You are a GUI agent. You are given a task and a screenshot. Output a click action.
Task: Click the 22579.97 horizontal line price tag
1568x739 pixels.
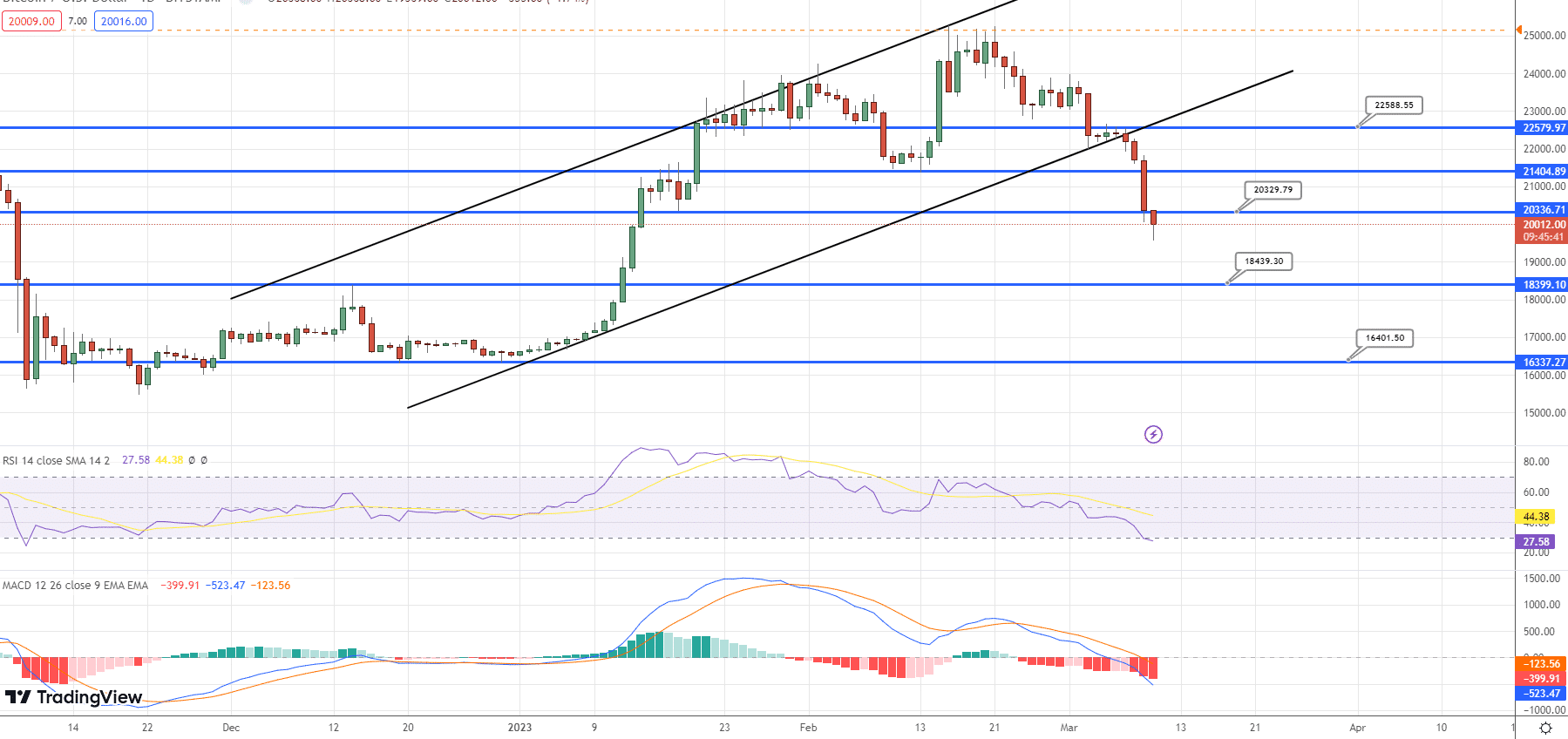click(1543, 127)
